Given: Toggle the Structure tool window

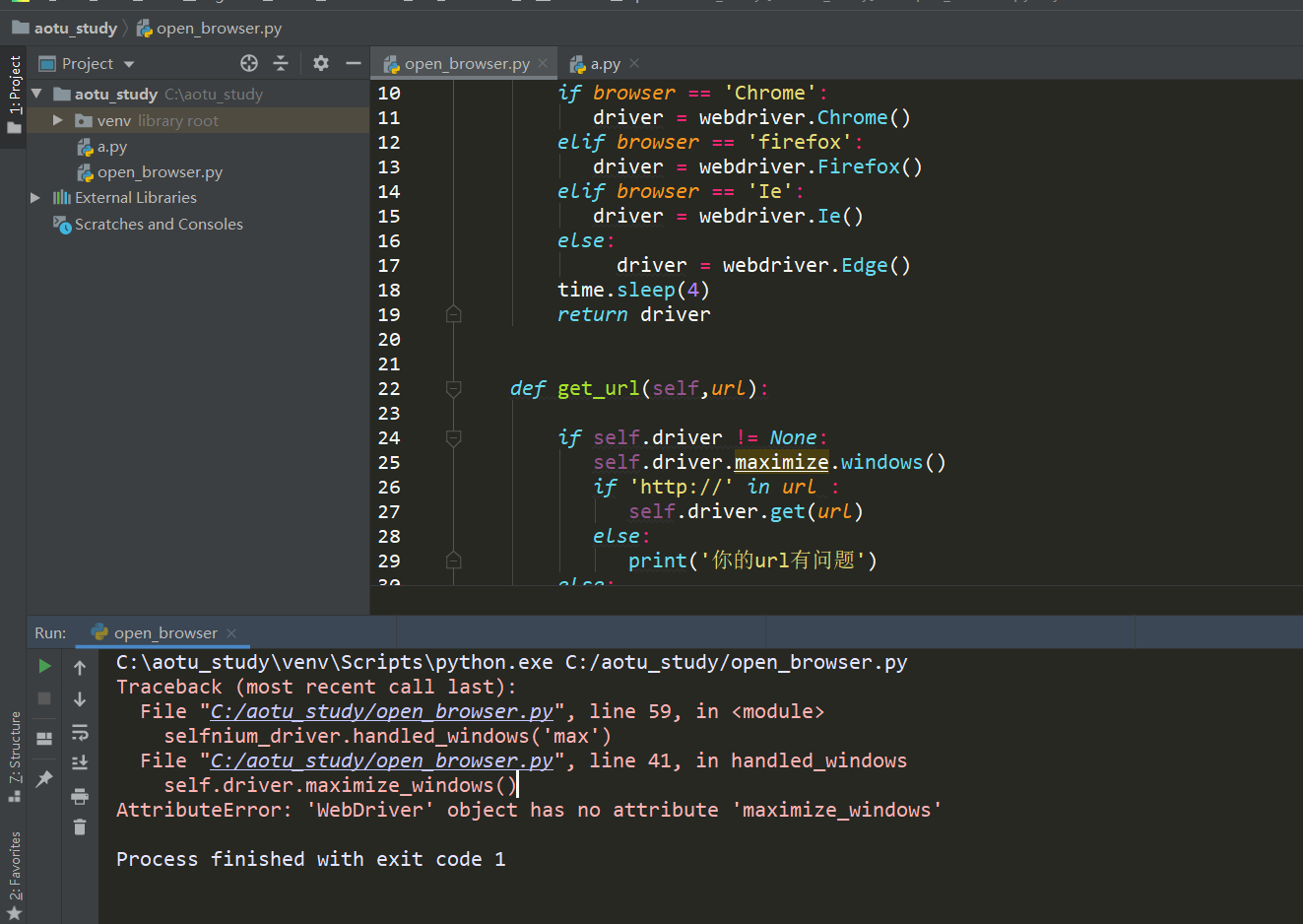Looking at the screenshot, I should point(15,757).
